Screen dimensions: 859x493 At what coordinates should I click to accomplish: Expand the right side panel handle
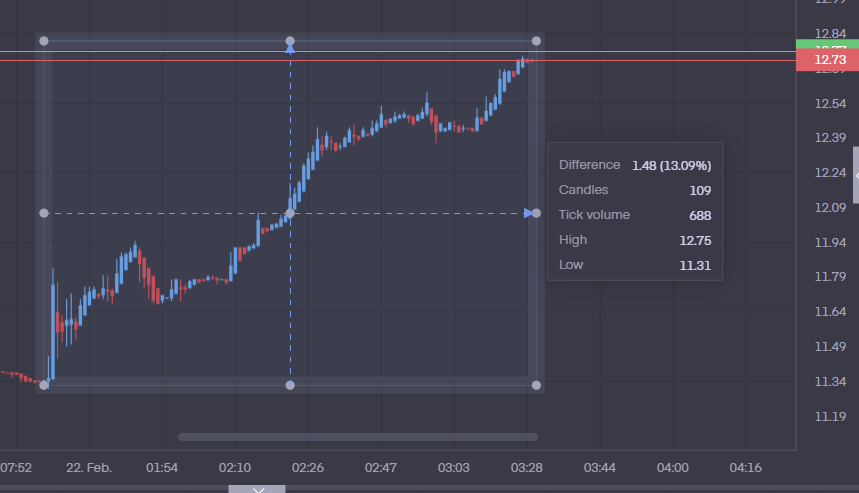[x=855, y=175]
